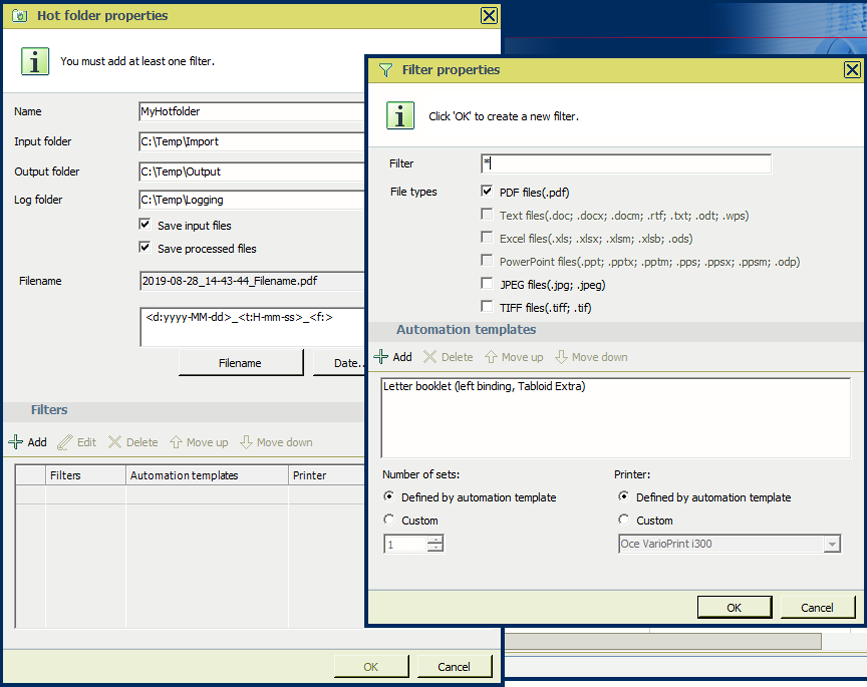Cancel the Hot folder properties dialog
The height and width of the screenshot is (687, 867).
[x=453, y=667]
